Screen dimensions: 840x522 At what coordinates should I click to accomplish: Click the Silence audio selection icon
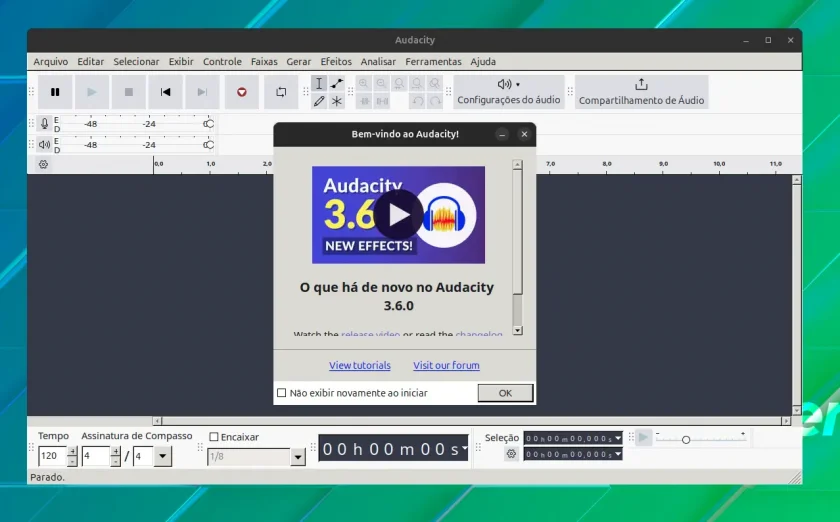tap(382, 101)
